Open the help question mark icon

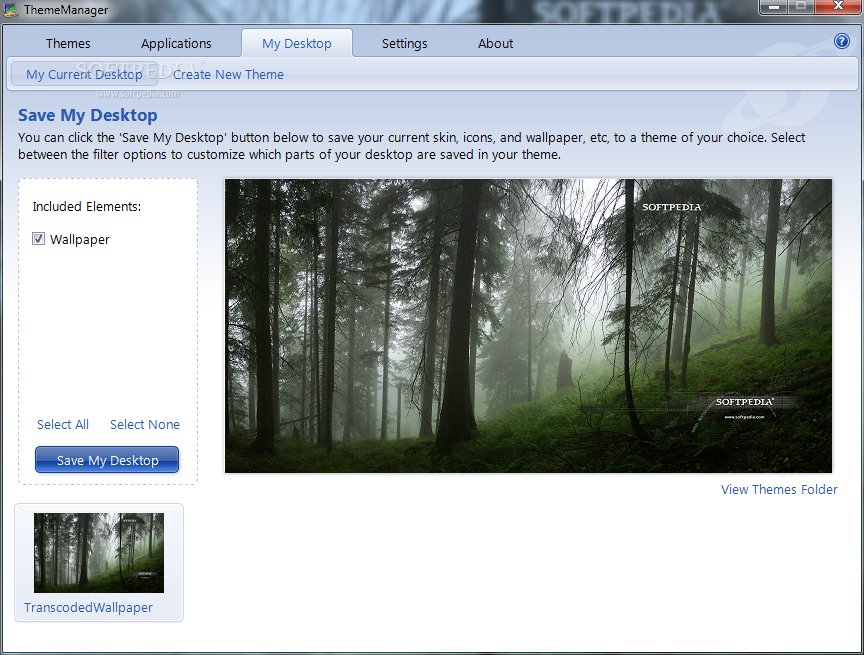pos(841,41)
